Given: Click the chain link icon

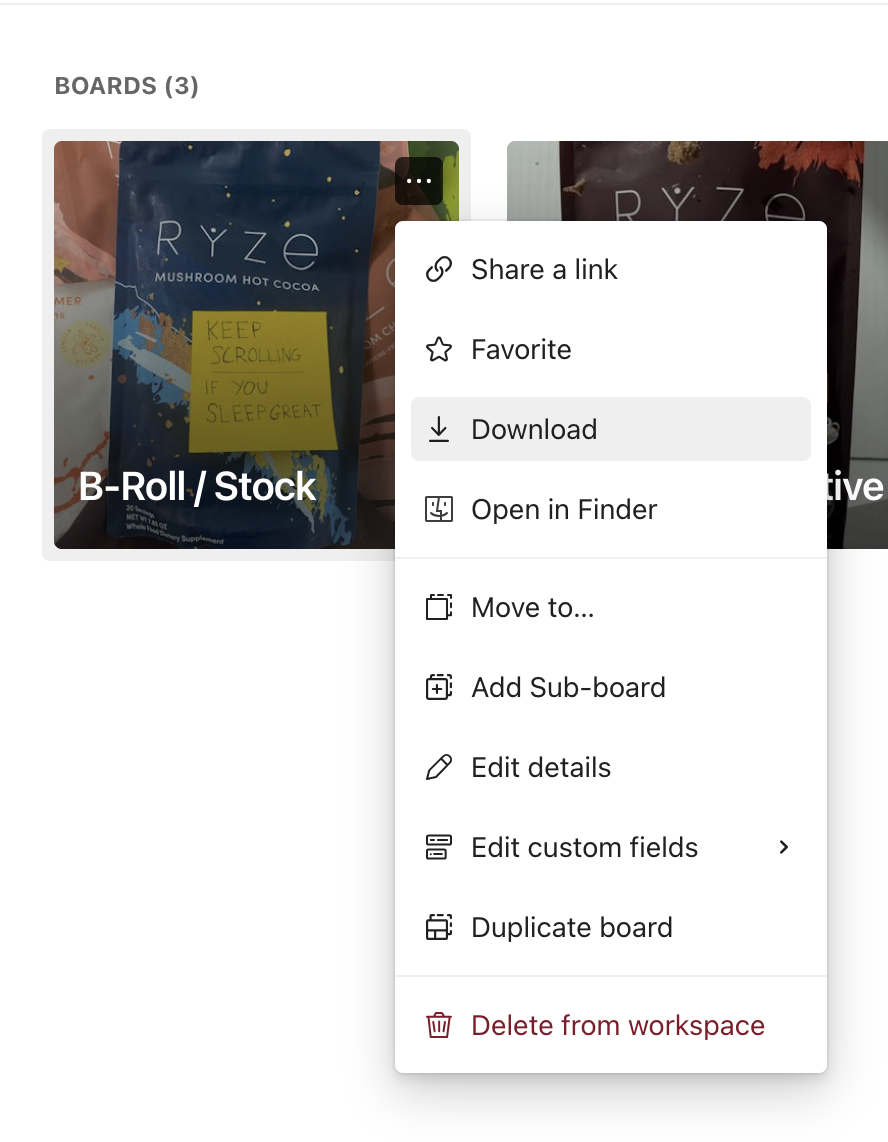Looking at the screenshot, I should 439,270.
